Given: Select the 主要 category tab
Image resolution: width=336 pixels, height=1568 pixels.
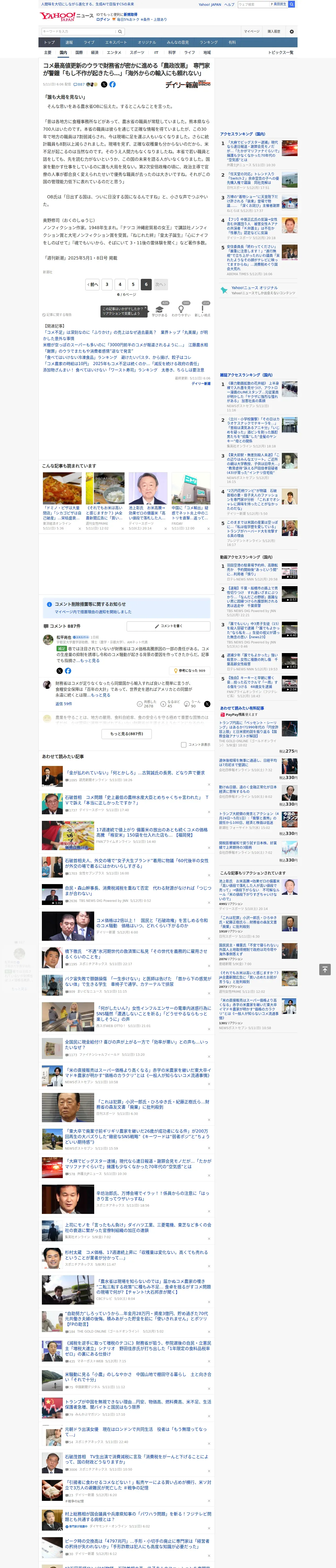Looking at the screenshot, I should pyautogui.click(x=48, y=52).
